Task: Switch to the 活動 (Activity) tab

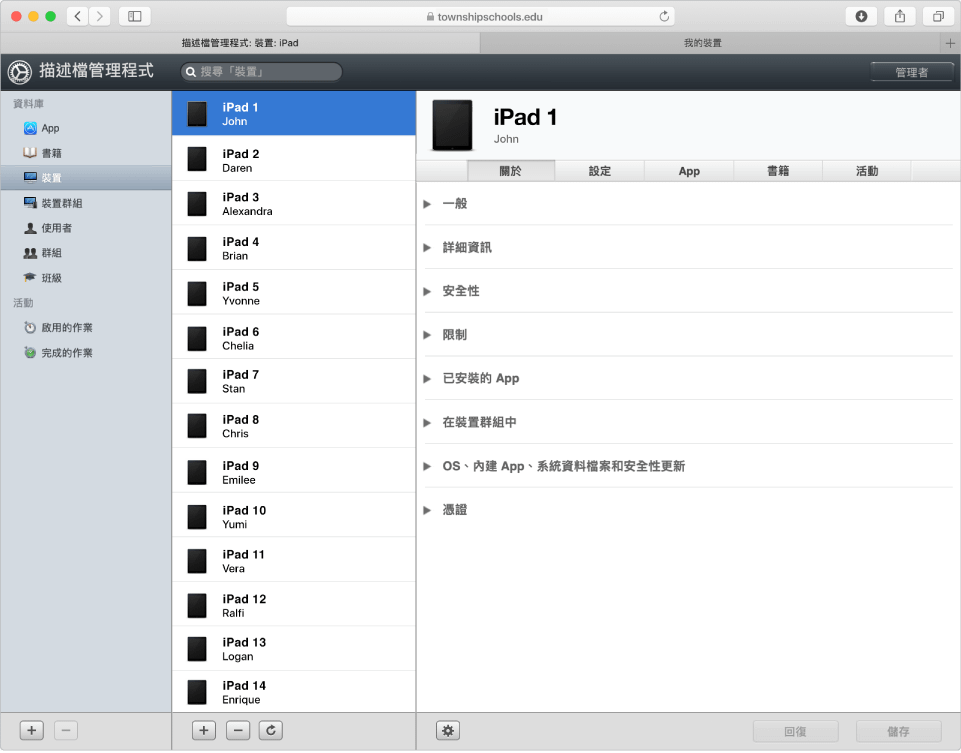Action: 866,171
